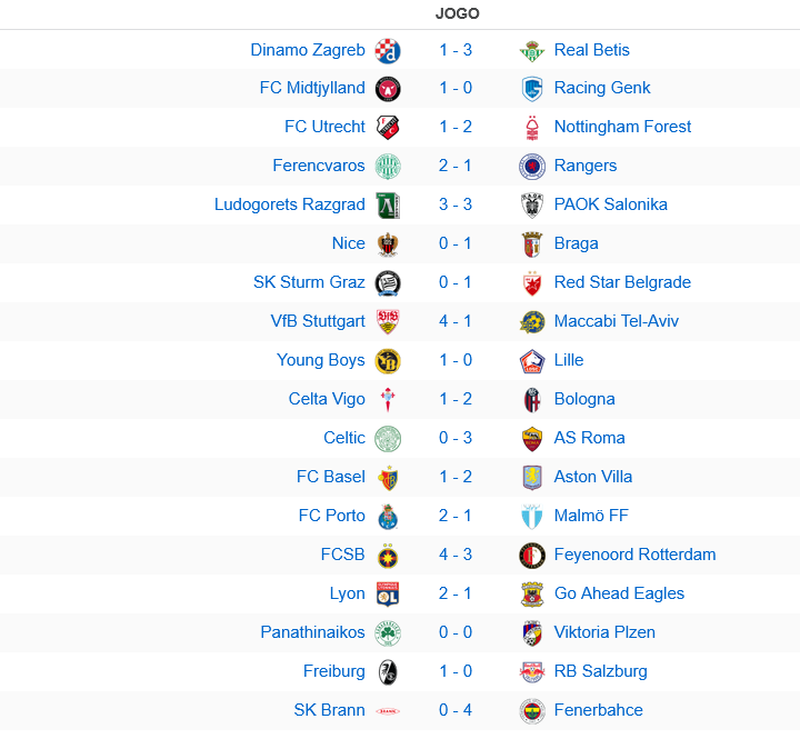Click the Young Boys club crest

(x=387, y=360)
